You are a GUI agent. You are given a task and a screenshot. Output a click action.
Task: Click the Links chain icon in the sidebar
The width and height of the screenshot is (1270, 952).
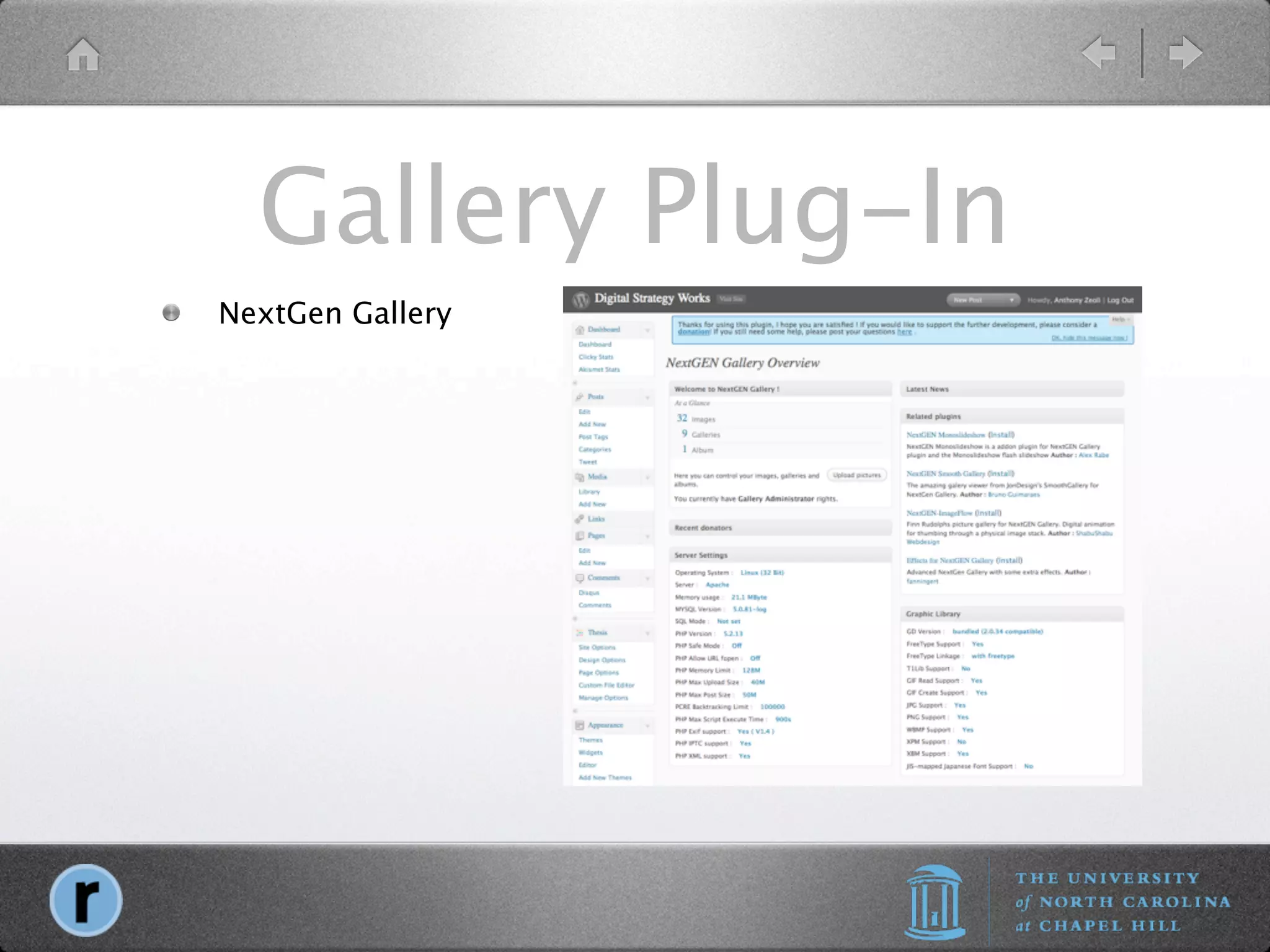(x=580, y=519)
